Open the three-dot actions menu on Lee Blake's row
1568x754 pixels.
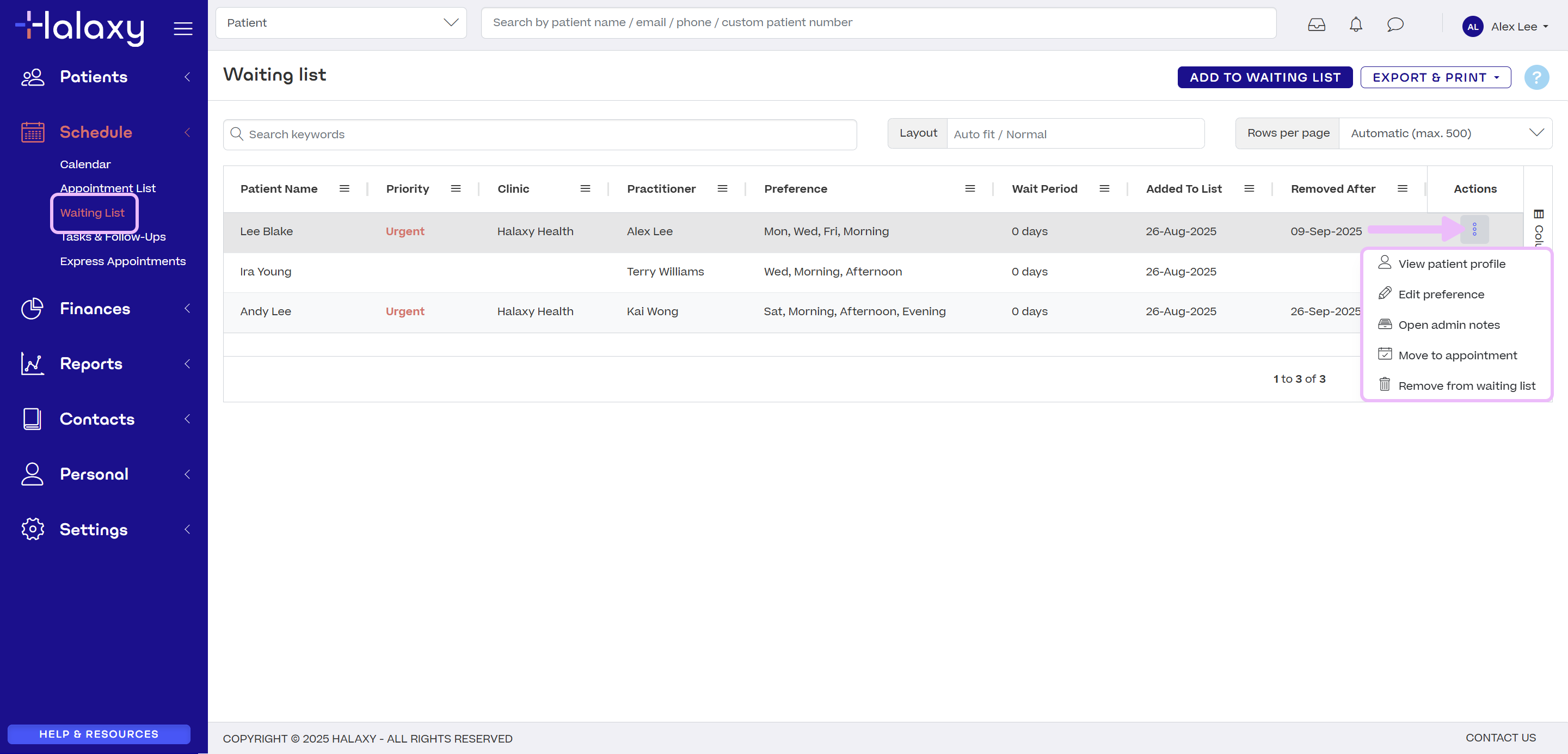pyautogui.click(x=1474, y=230)
